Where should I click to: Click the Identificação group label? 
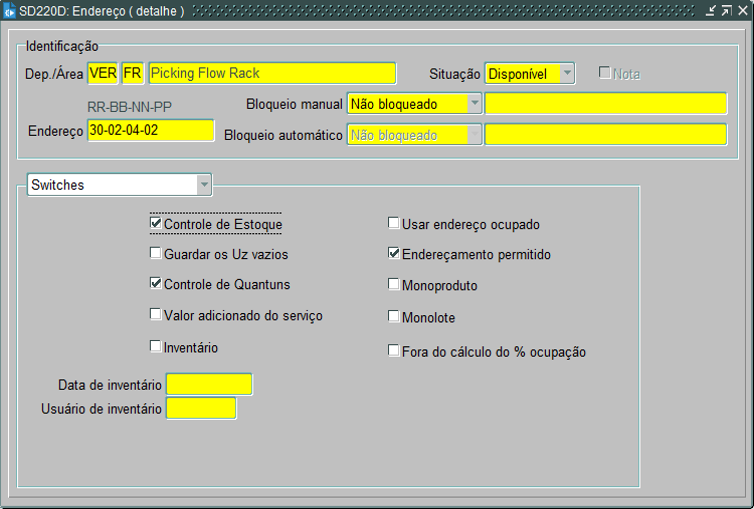click(62, 46)
